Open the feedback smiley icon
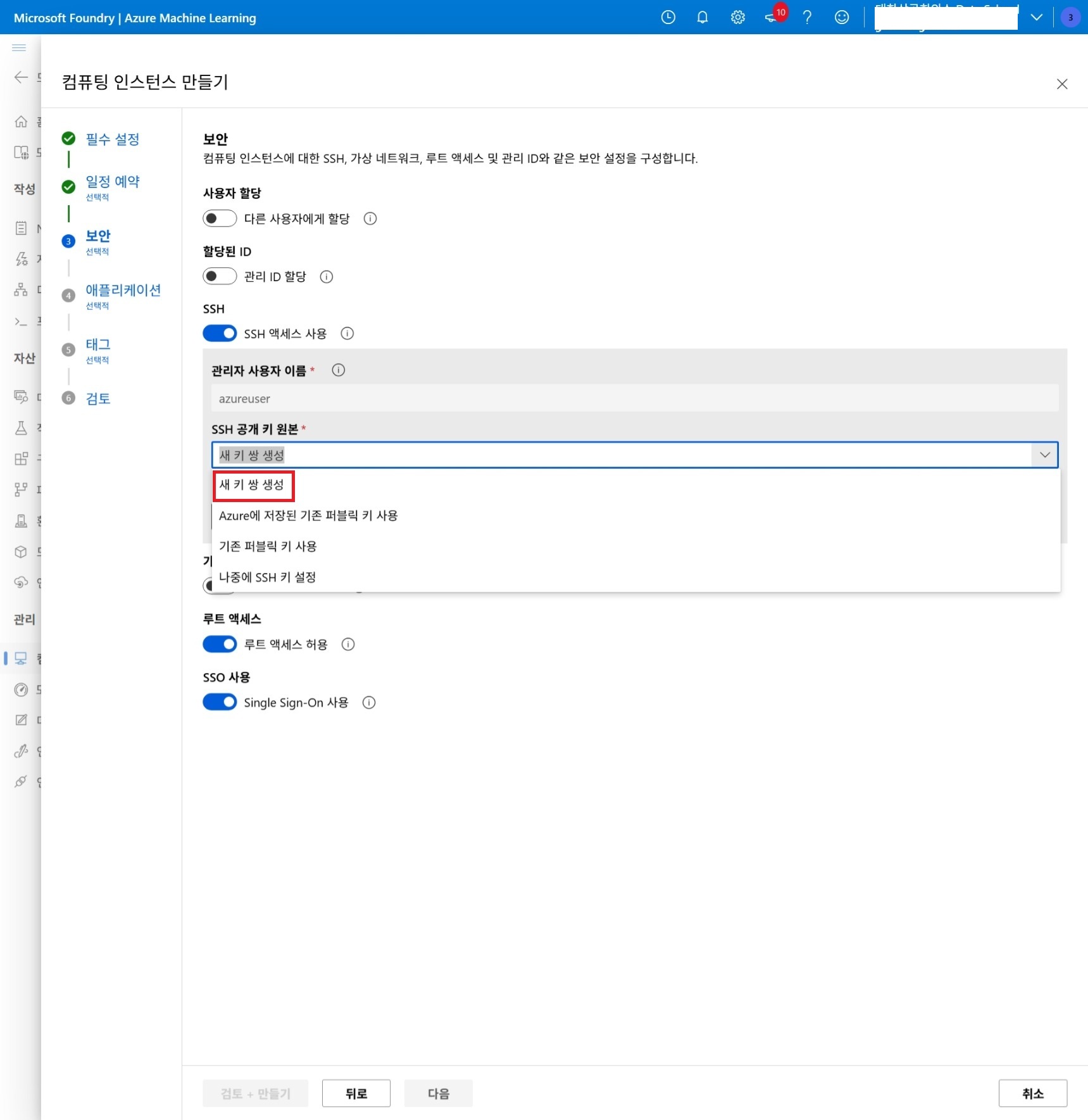This screenshot has height=1120, width=1088. [842, 18]
